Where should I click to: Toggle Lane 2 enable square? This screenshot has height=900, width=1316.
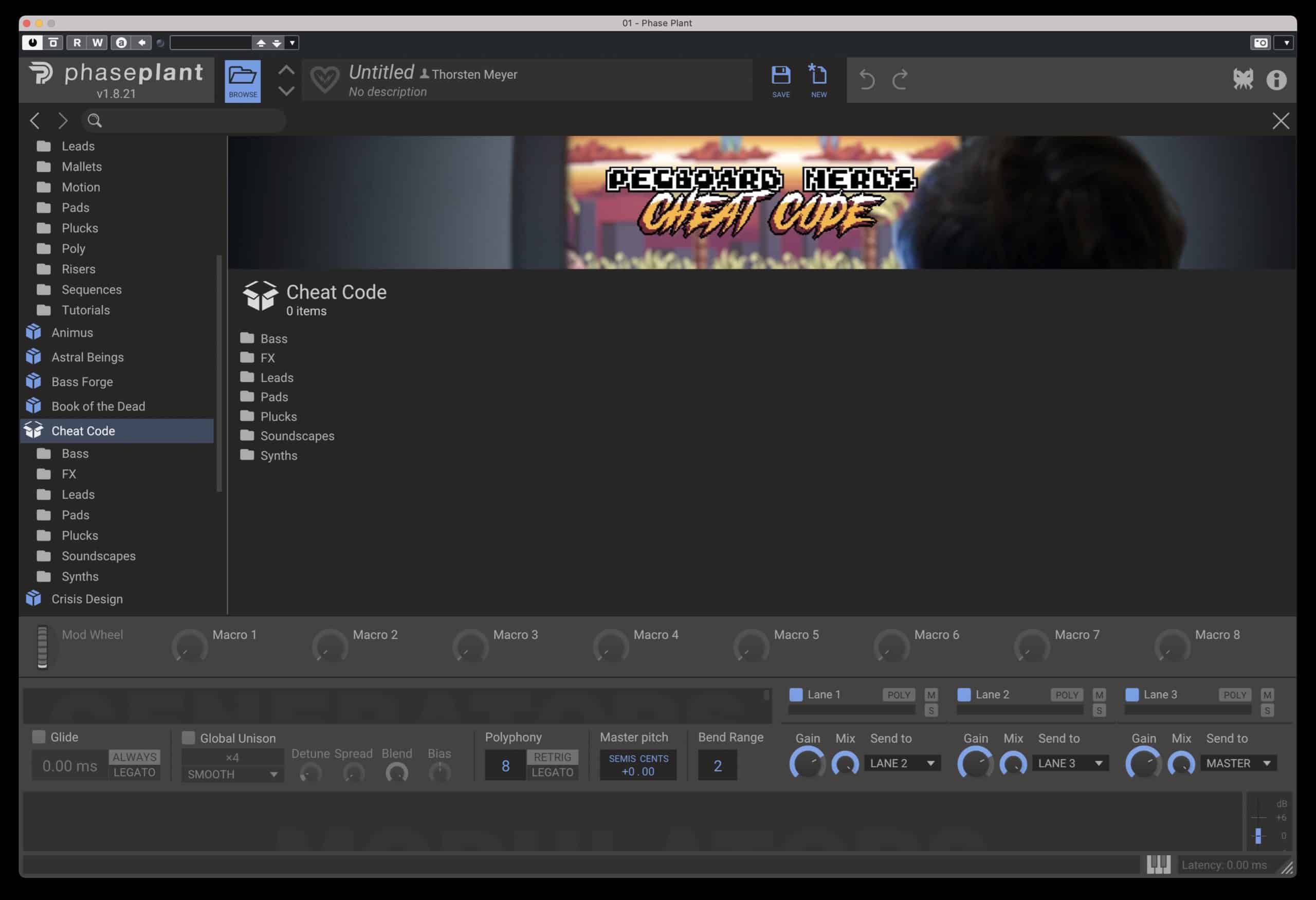click(964, 694)
